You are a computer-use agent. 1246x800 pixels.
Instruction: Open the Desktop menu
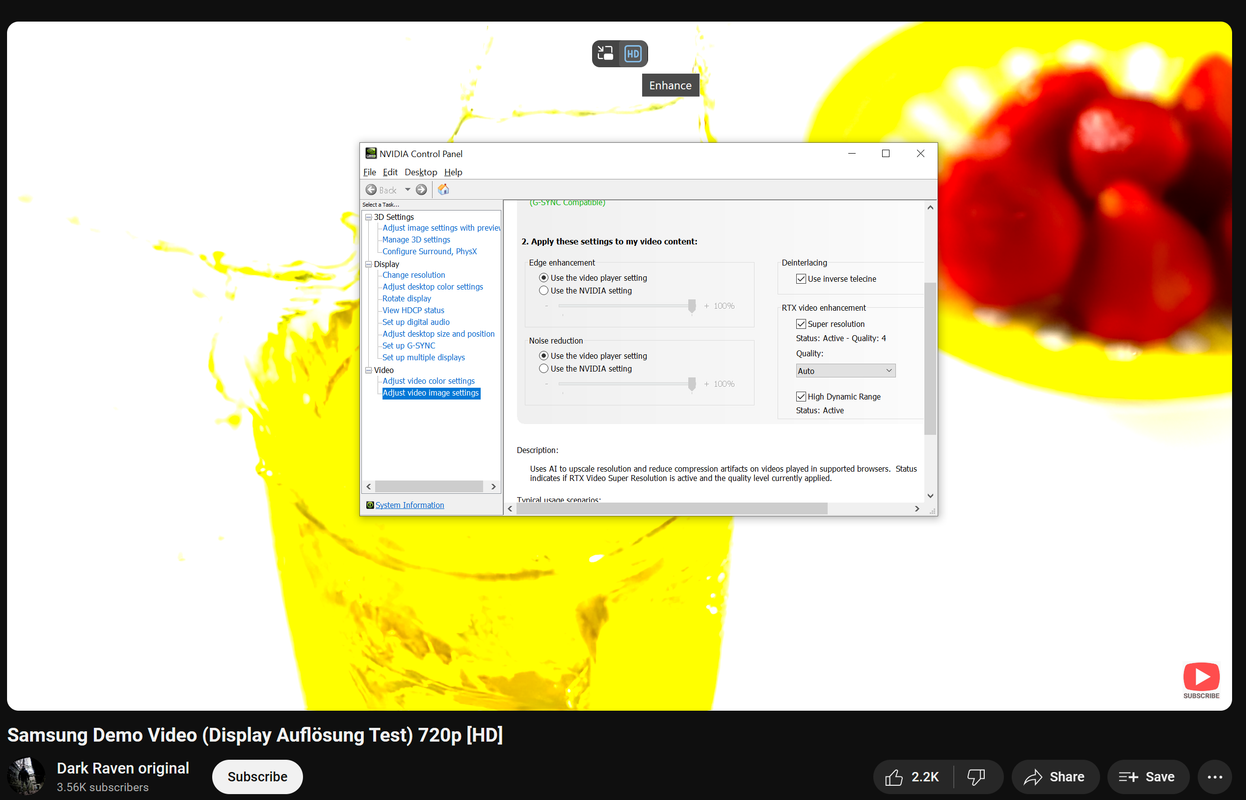pyautogui.click(x=421, y=172)
